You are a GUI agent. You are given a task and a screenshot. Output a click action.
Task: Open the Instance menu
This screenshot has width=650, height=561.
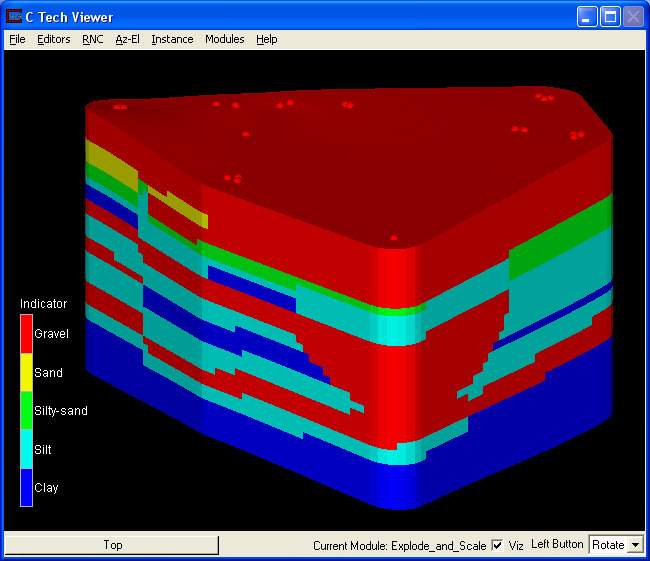[x=172, y=39]
